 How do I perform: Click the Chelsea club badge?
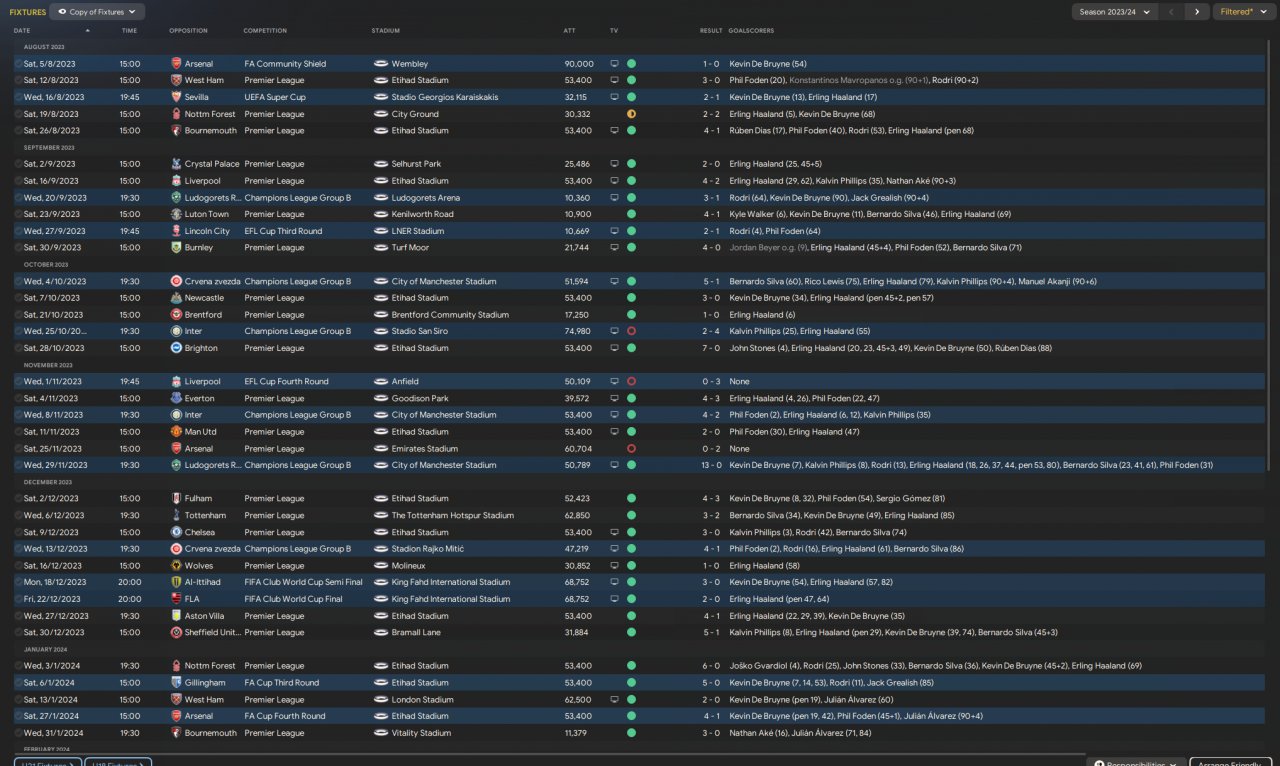(x=177, y=532)
